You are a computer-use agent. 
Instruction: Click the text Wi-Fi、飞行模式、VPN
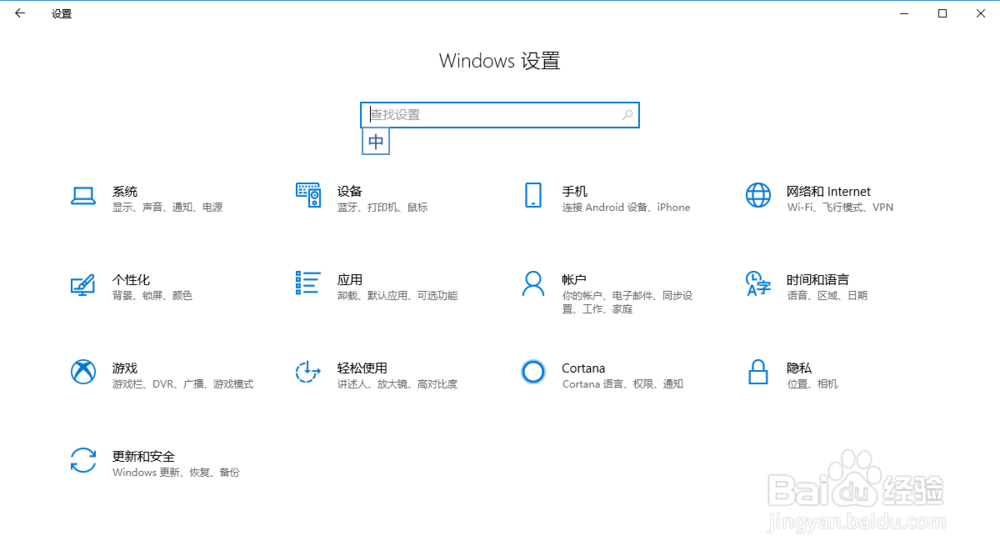pos(840,207)
